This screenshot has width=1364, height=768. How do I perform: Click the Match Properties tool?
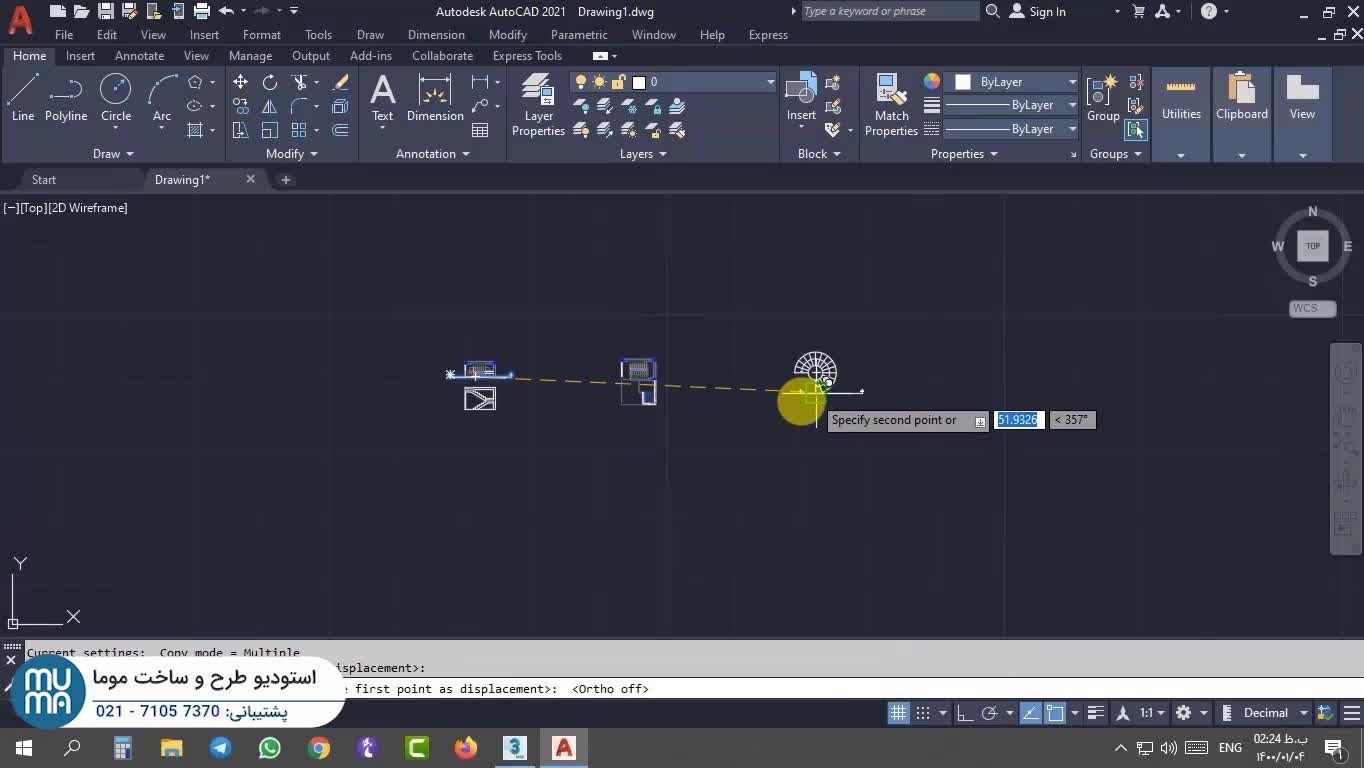tap(891, 104)
